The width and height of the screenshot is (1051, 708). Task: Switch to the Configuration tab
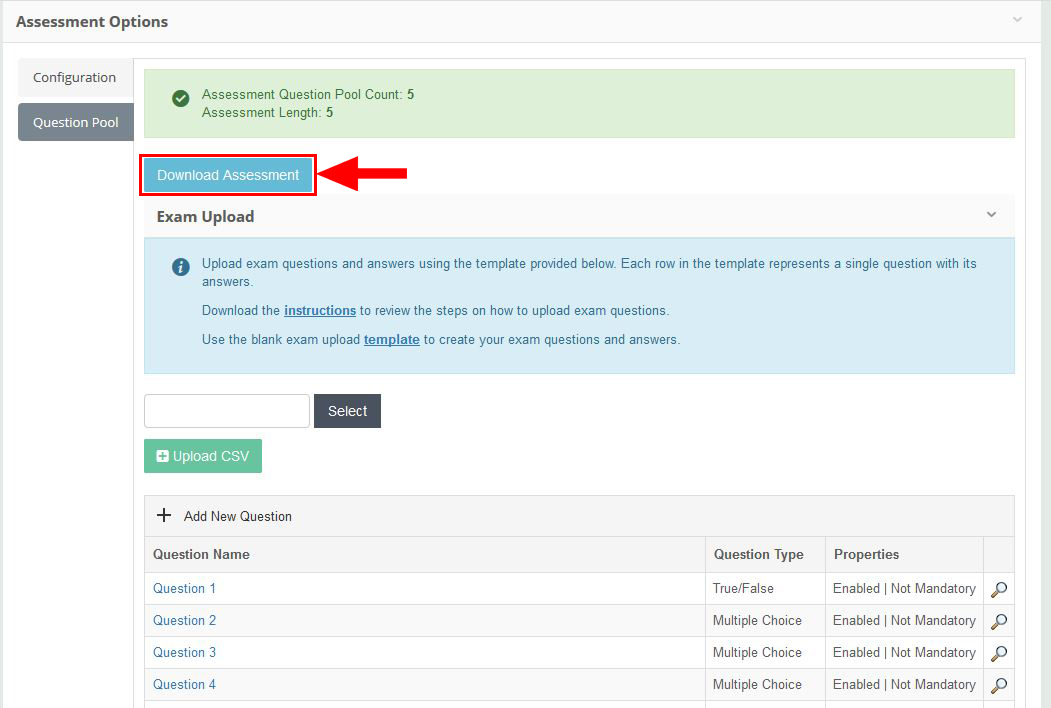75,78
